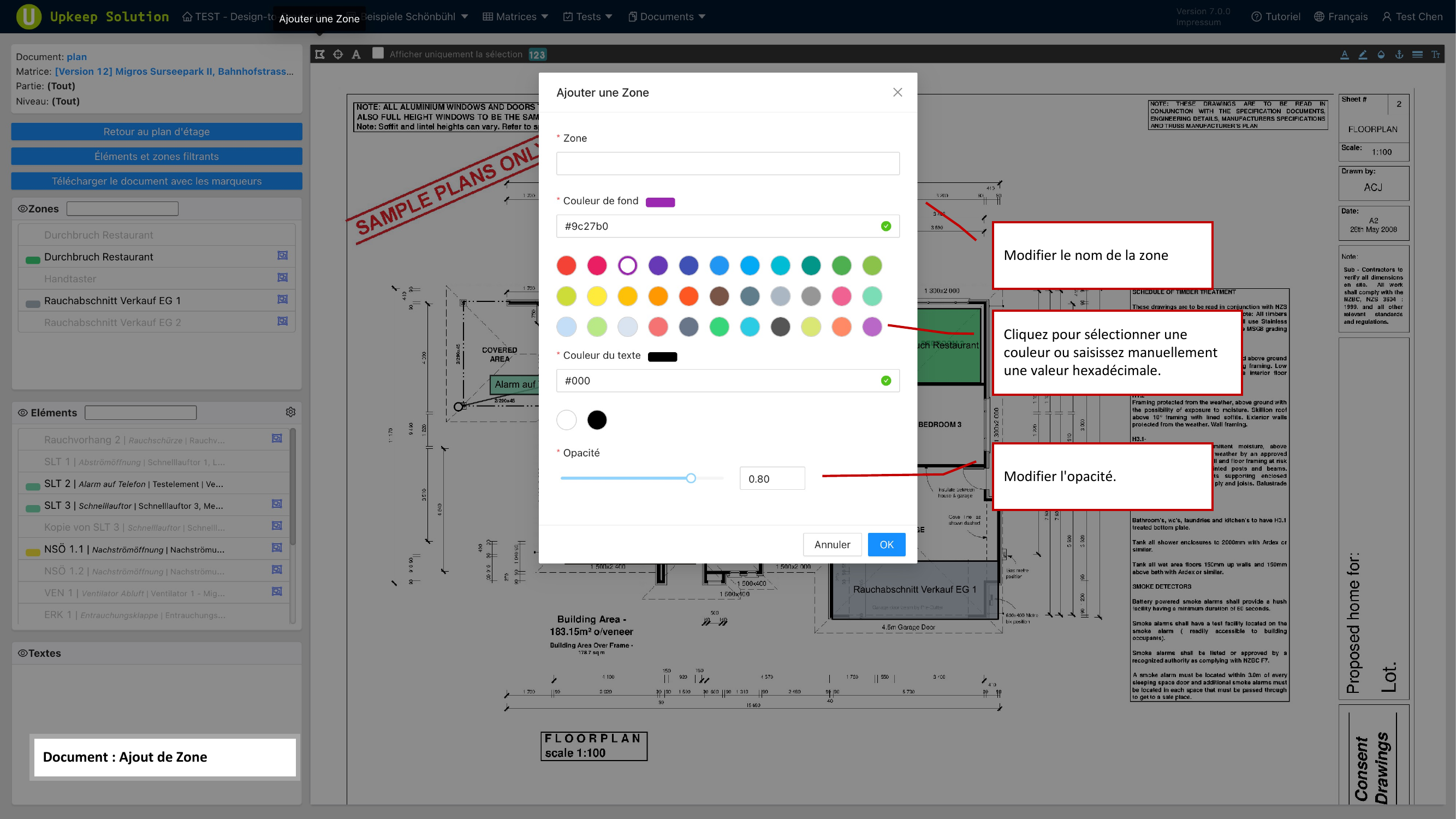Click the pencil border color icon
Image resolution: width=1456 pixels, height=819 pixels.
click(1363, 54)
